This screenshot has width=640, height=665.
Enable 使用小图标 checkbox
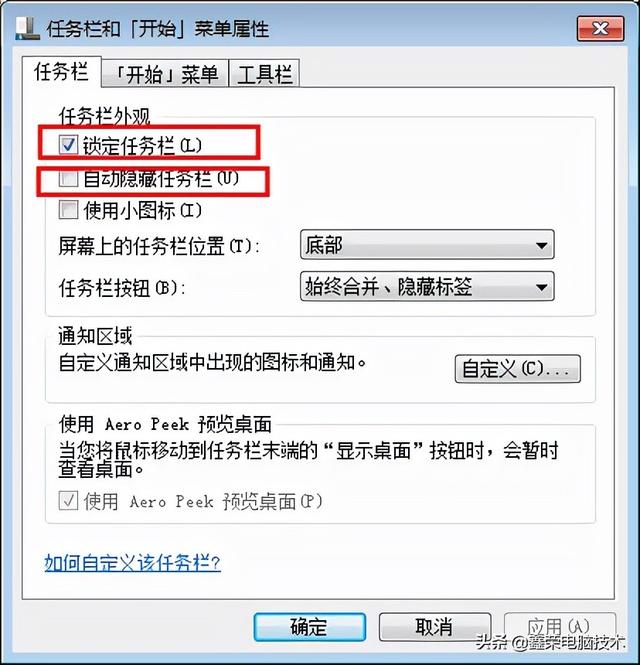(x=68, y=210)
